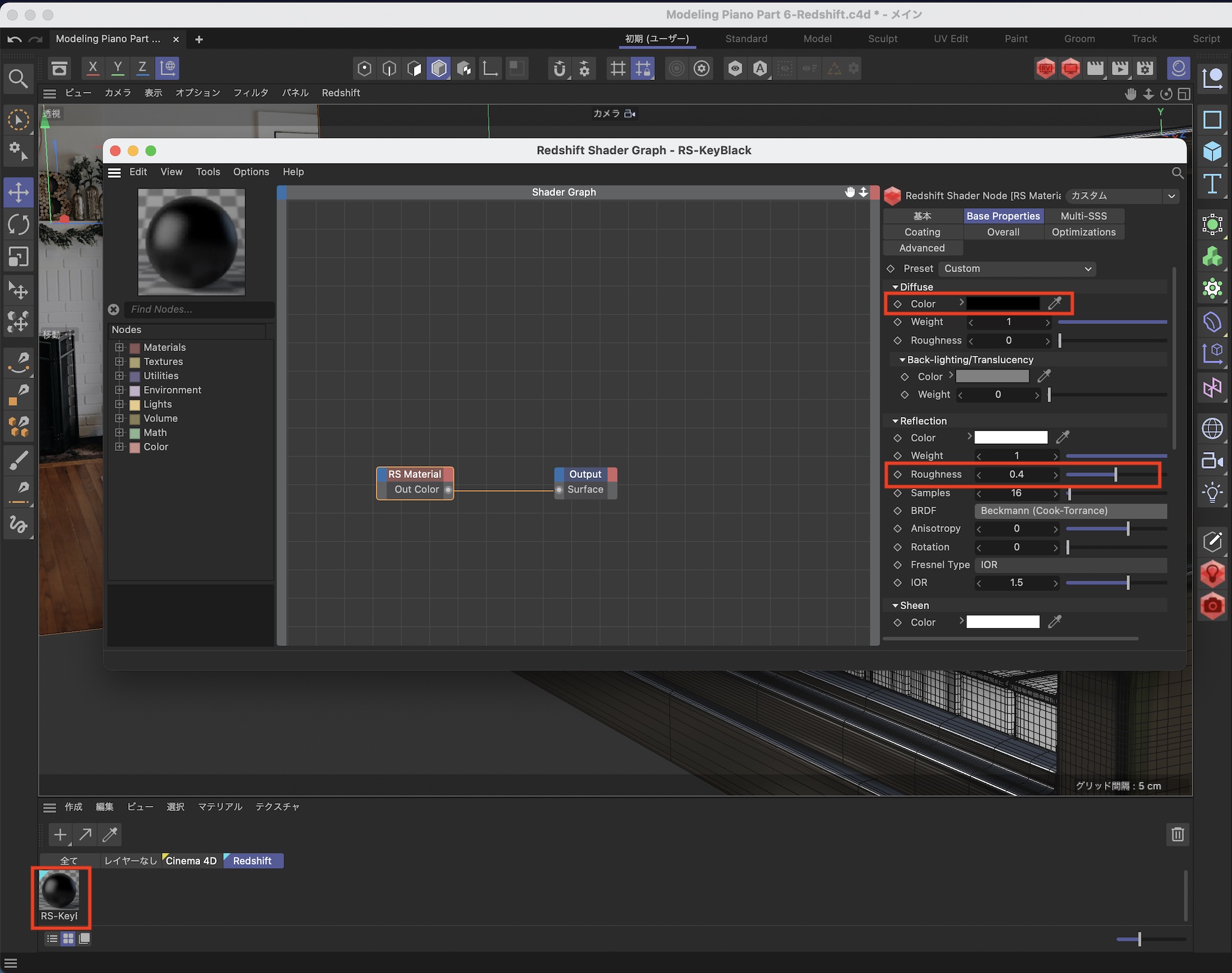Open the Tools menu in Shader Graph
This screenshot has width=1232, height=973.
coord(208,172)
